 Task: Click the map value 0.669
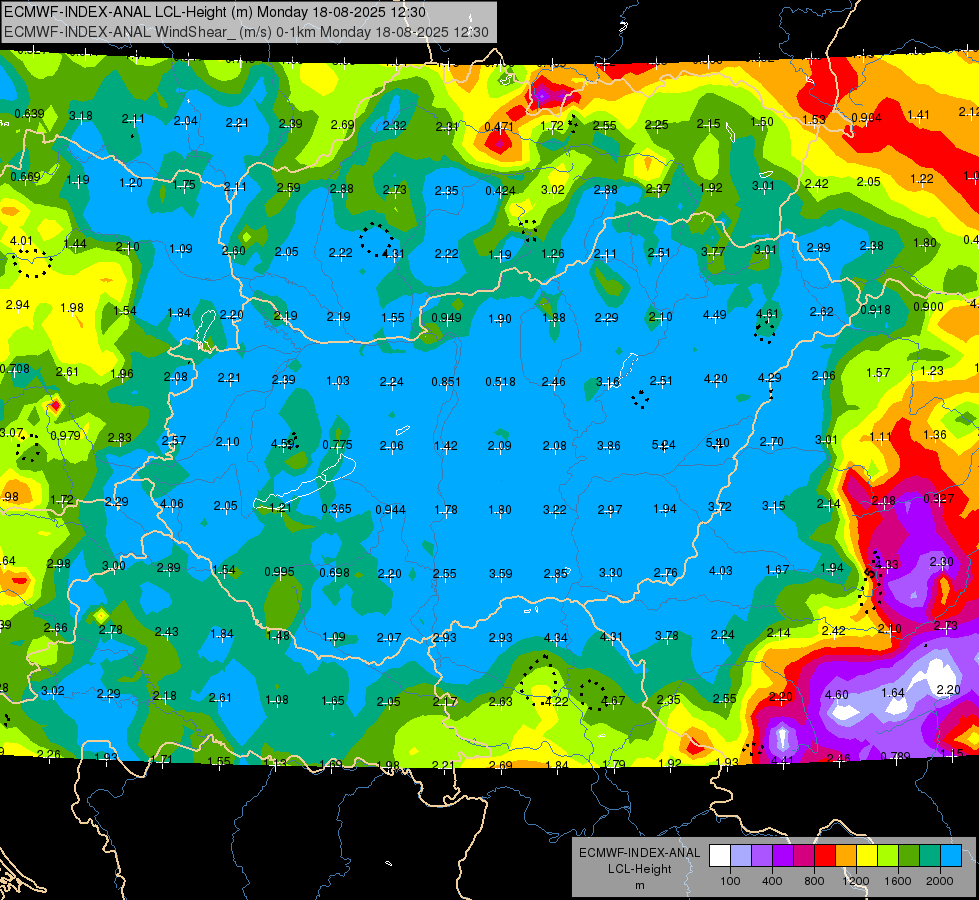coord(26,177)
